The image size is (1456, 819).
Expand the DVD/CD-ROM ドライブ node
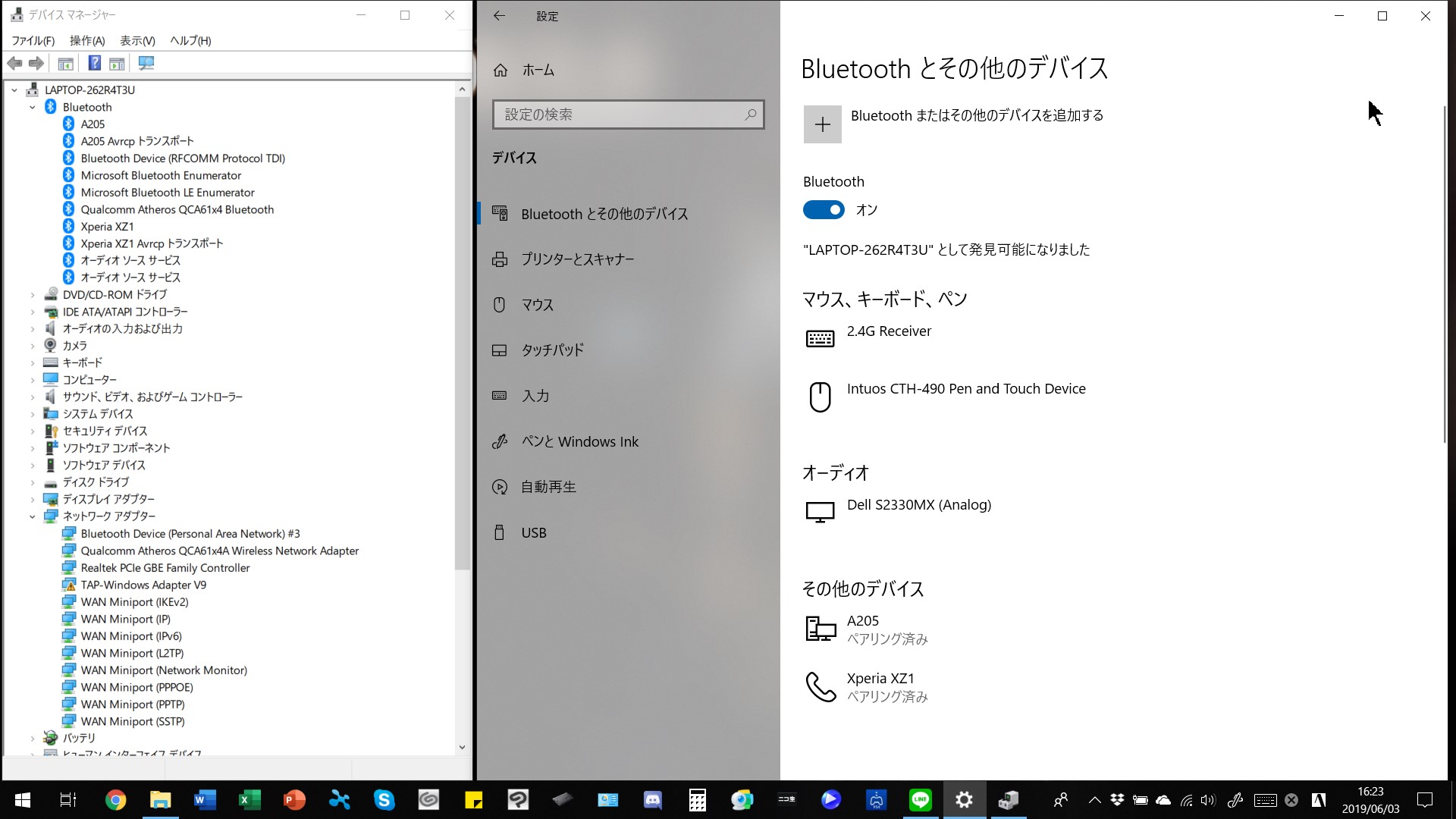click(x=33, y=295)
